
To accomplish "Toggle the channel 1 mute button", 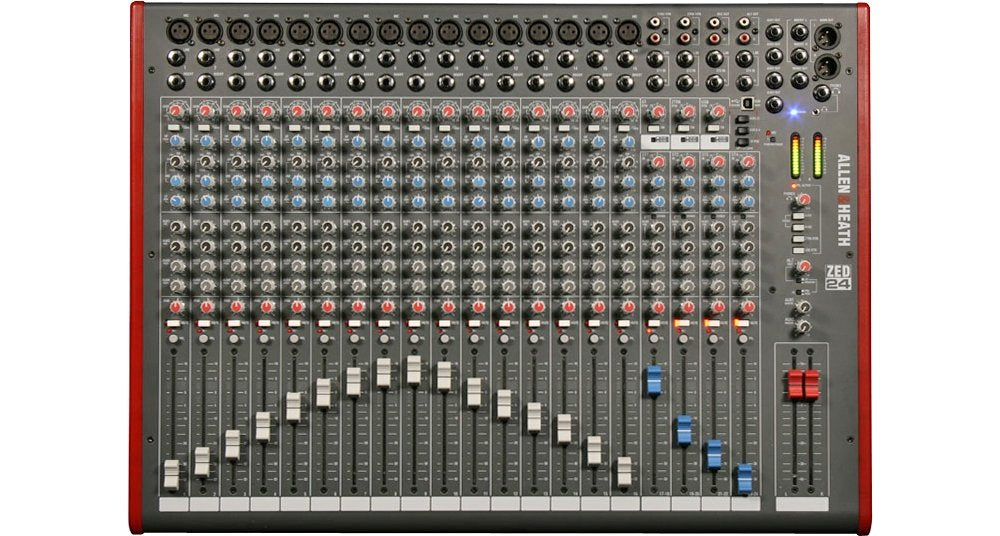I will tap(173, 324).
